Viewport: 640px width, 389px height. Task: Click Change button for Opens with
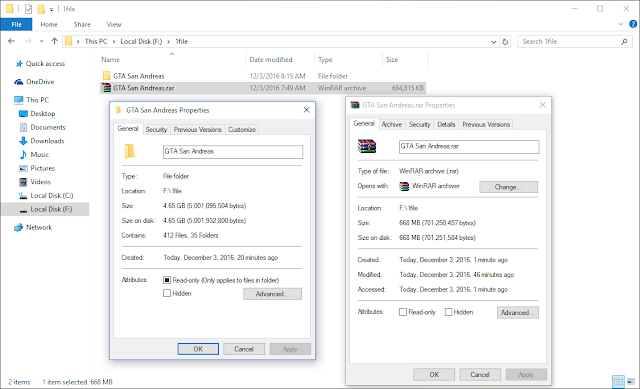click(x=508, y=187)
